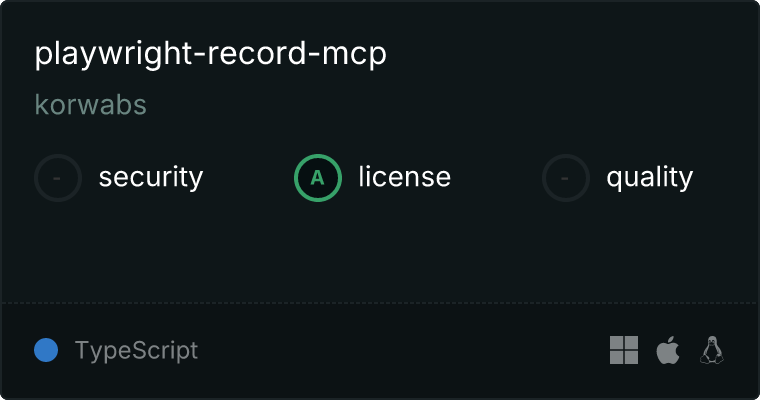The image size is (760, 400).
Task: Select the green license grade A badge
Action: point(318,178)
